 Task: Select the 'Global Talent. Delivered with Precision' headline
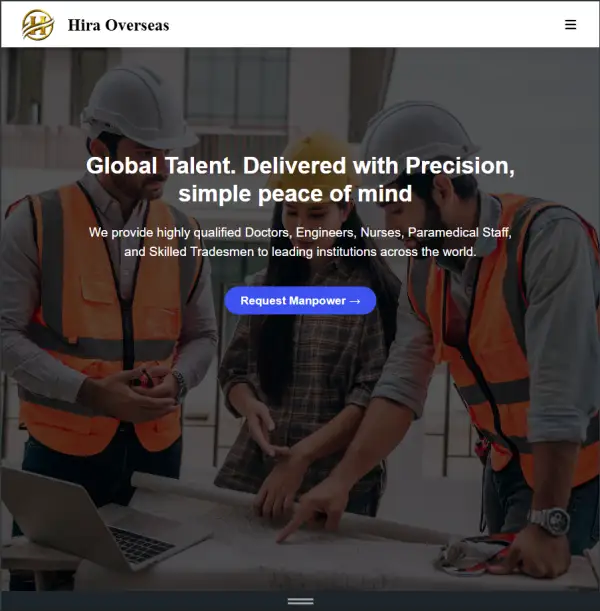(300, 166)
